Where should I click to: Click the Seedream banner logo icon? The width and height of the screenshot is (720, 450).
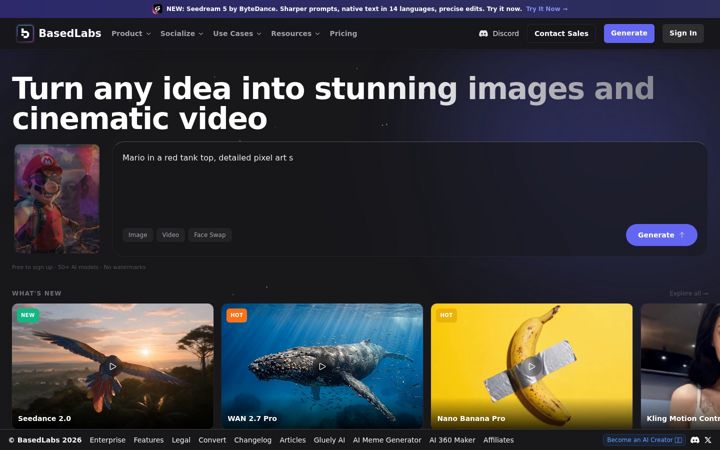tap(157, 9)
